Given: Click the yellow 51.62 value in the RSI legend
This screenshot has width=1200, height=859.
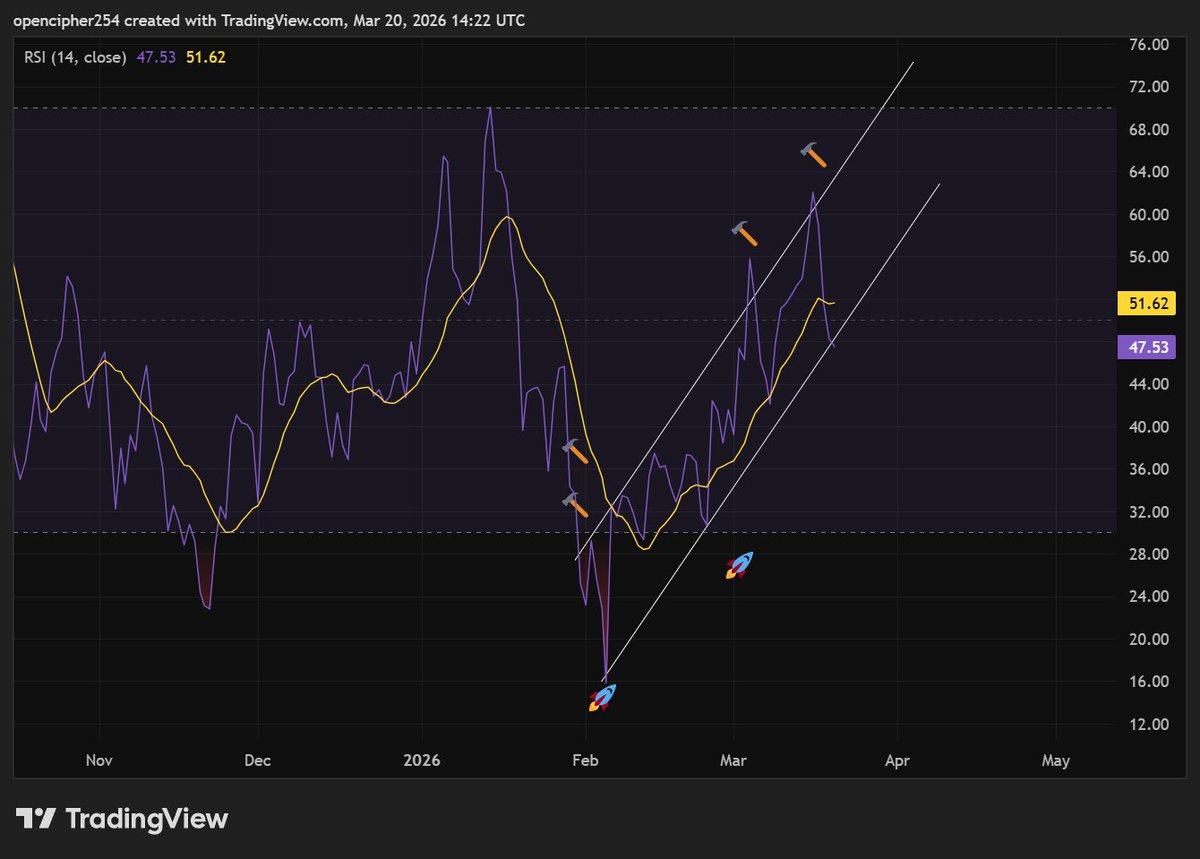Looking at the screenshot, I should [206, 57].
